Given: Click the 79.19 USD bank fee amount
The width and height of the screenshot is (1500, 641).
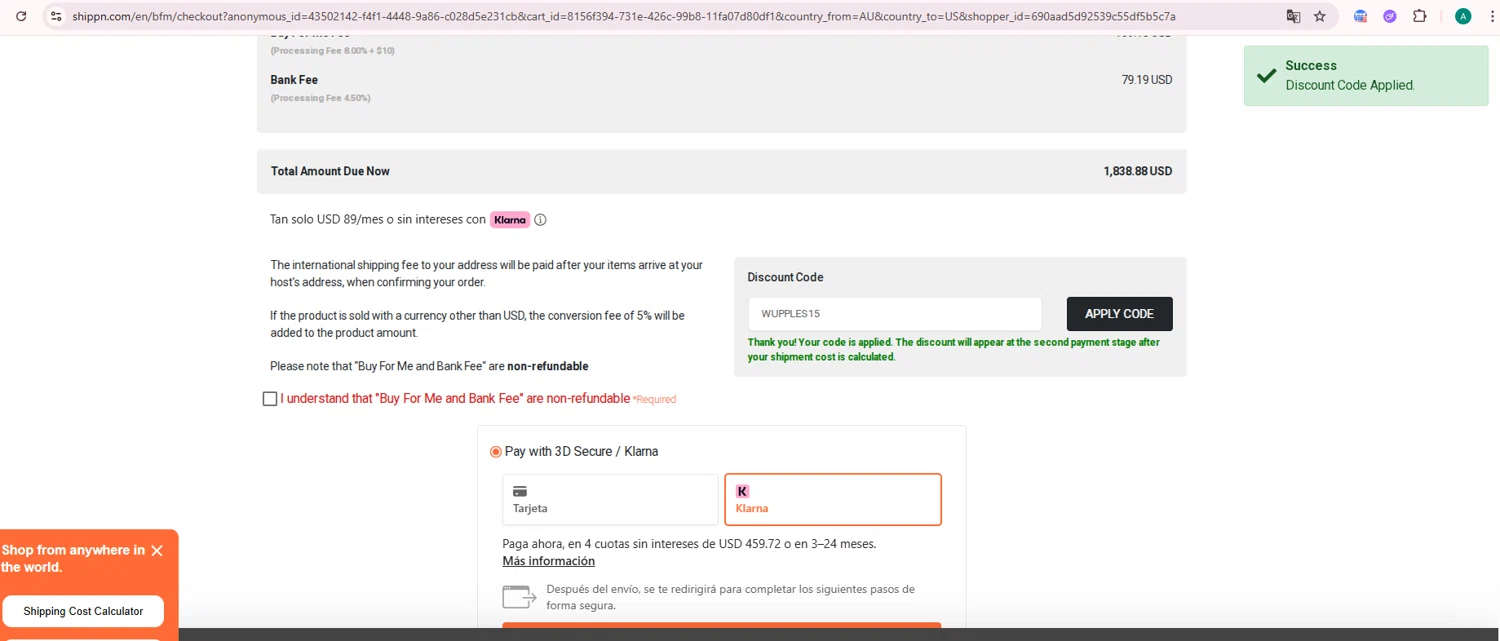Looking at the screenshot, I should pos(1147,80).
